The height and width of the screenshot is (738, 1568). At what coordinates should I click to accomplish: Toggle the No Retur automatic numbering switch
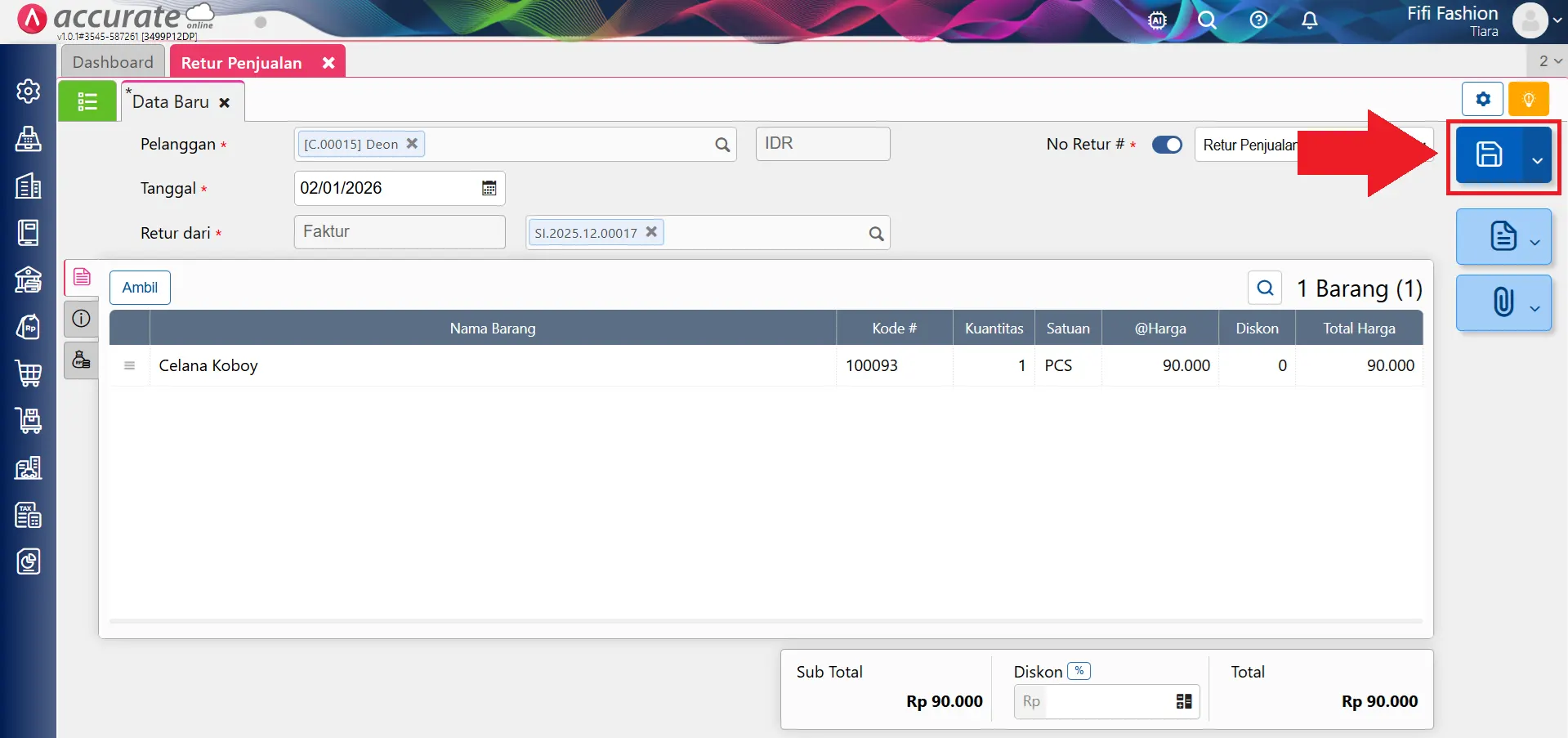(x=1167, y=145)
